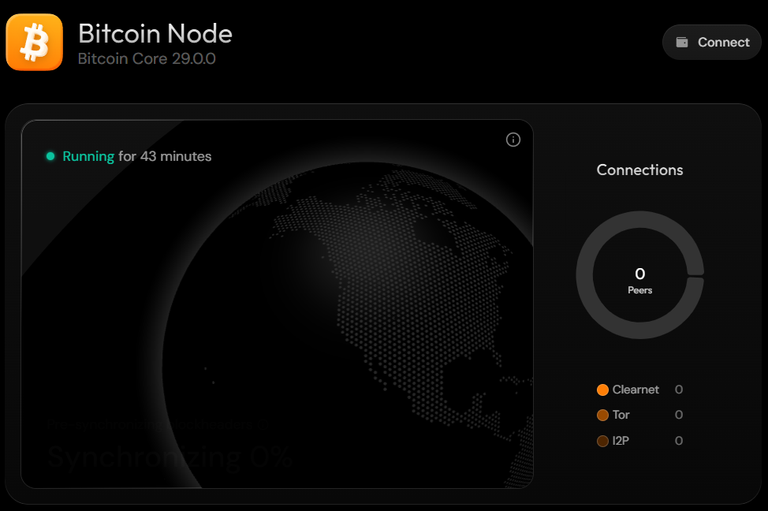Click the dotted globe map visualization

coord(348,326)
